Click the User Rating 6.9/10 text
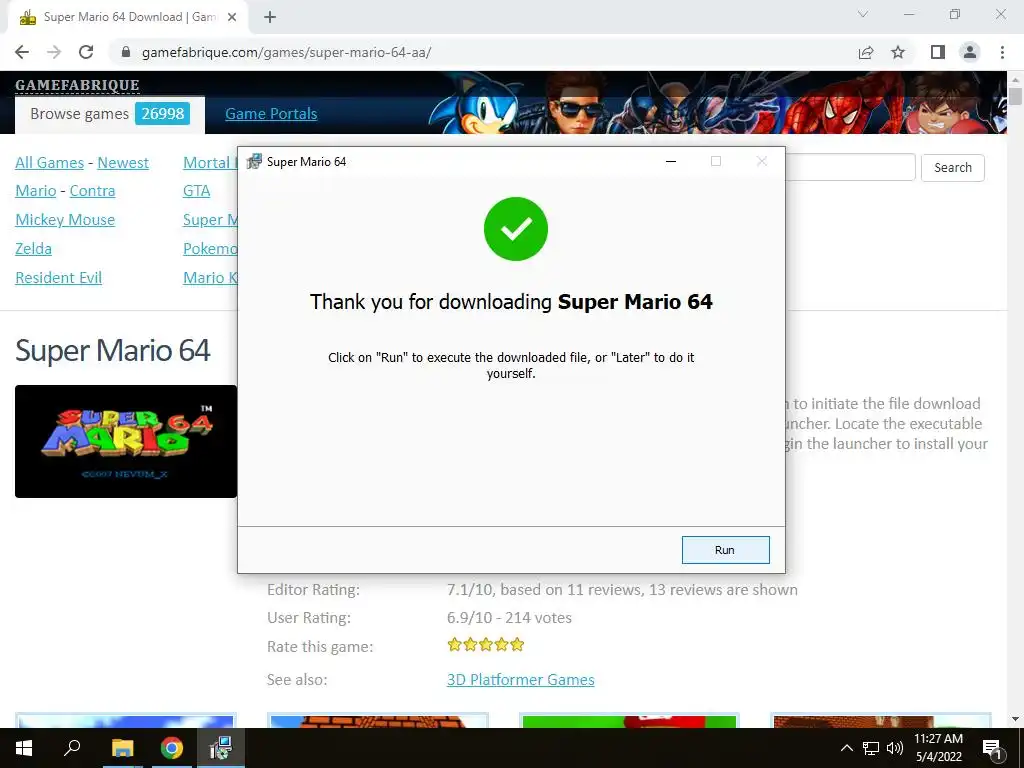The image size is (1024, 768). coord(509,618)
